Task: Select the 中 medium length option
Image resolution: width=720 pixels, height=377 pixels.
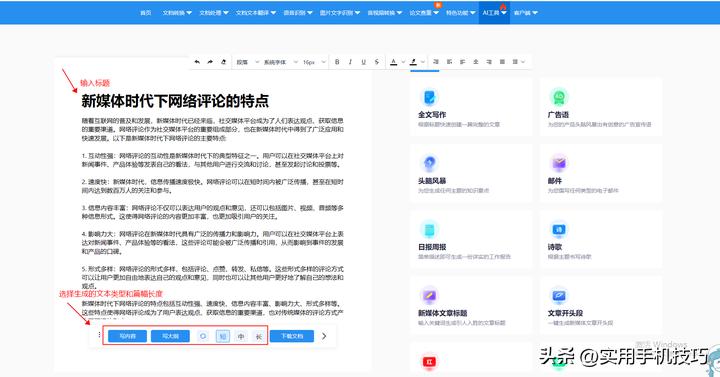Action: pos(241,336)
